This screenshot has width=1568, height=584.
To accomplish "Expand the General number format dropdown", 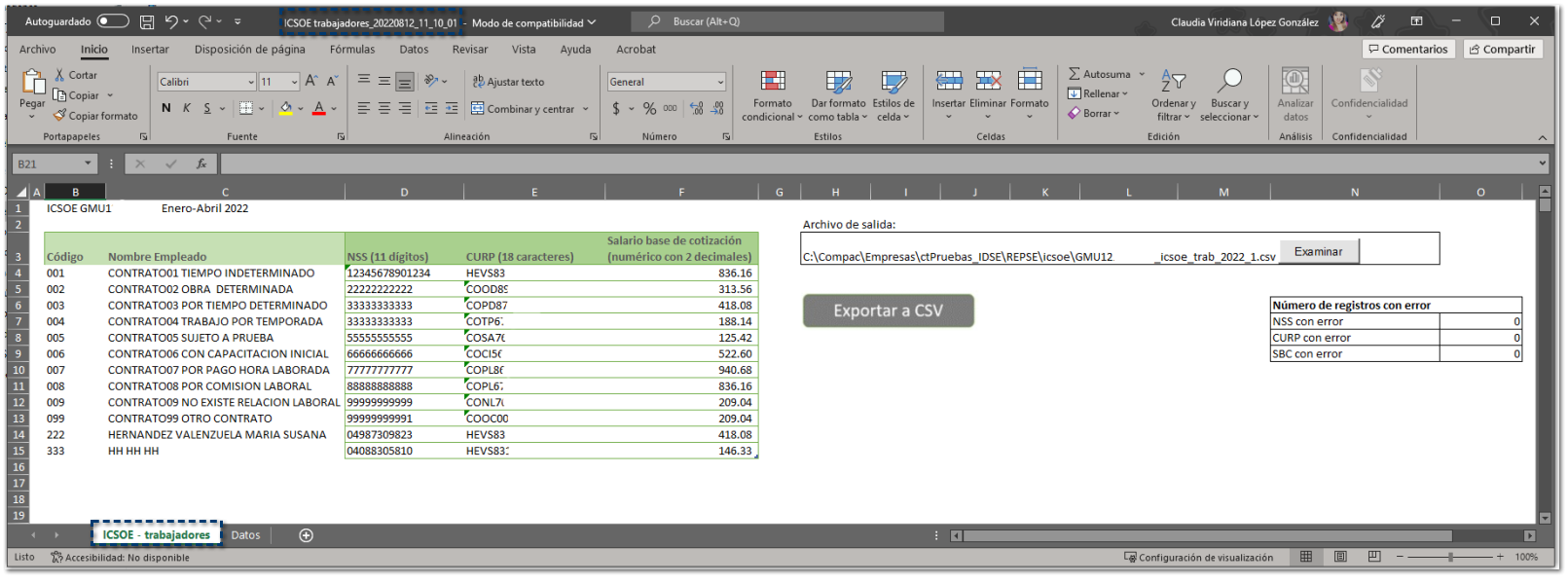I will coord(720,83).
